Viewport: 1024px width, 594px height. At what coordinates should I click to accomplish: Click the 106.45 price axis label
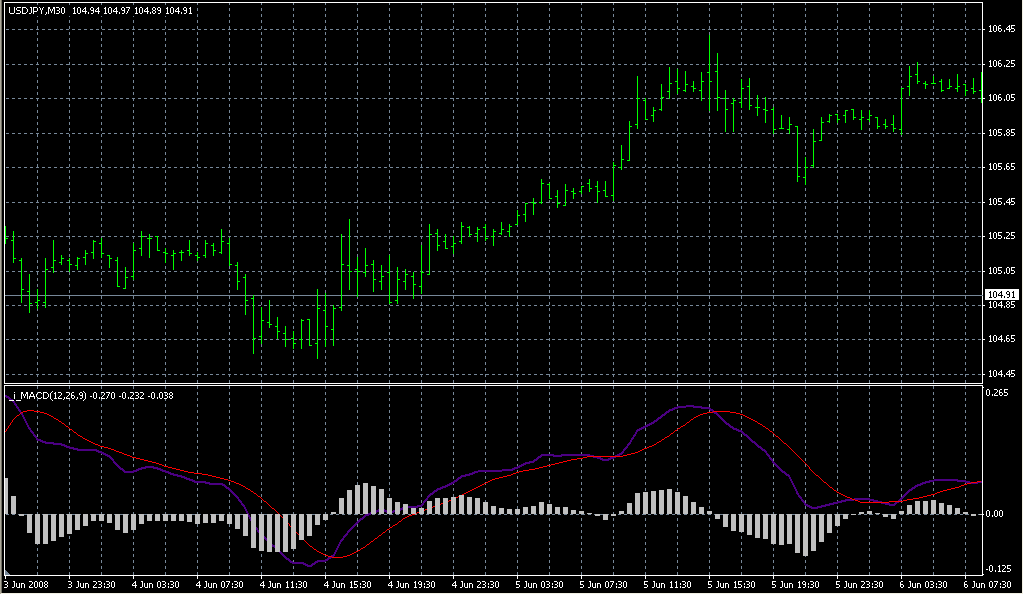coord(1001,29)
